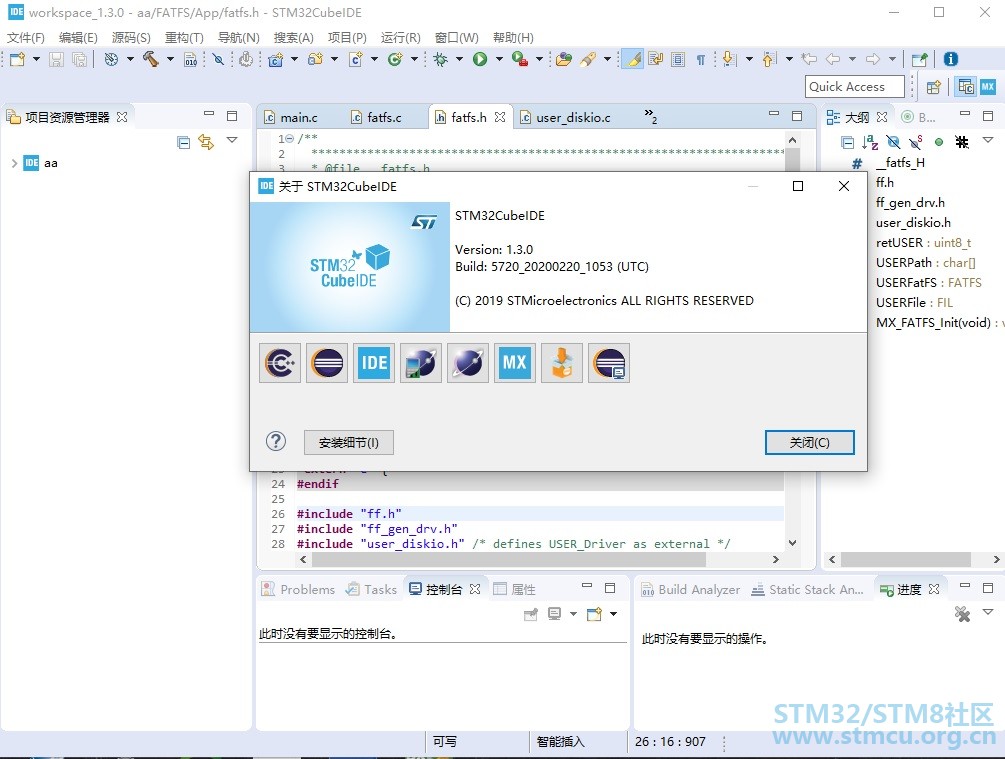Switch to the Build Analyzer tab
Image resolution: width=1005 pixels, height=759 pixels.
[690, 590]
